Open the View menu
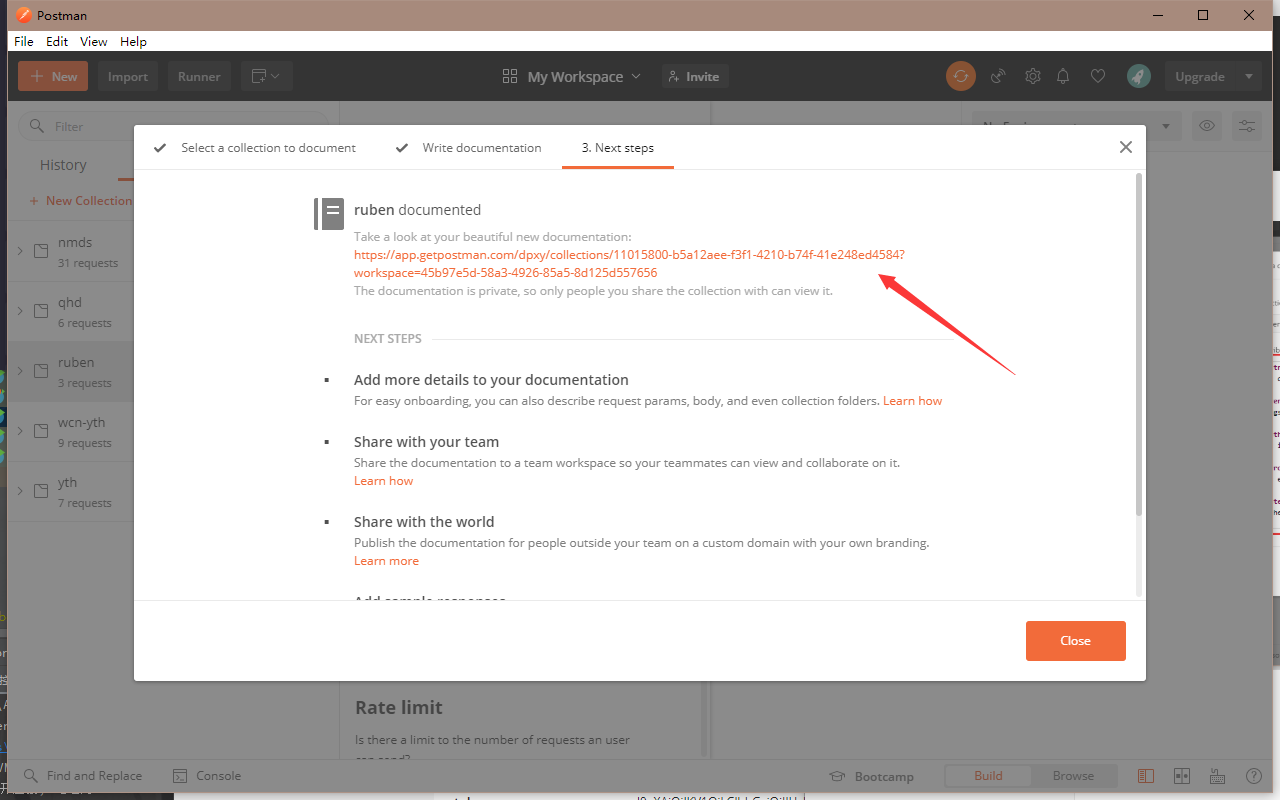1280x800 pixels. pos(94,42)
